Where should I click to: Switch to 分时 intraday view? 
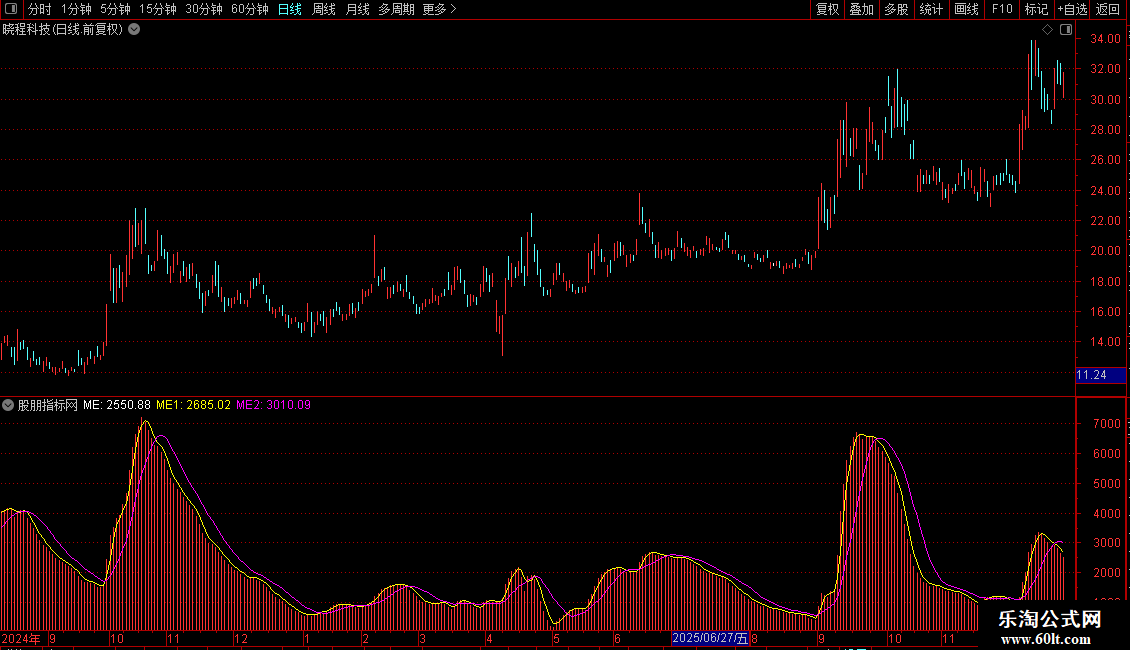pos(40,9)
